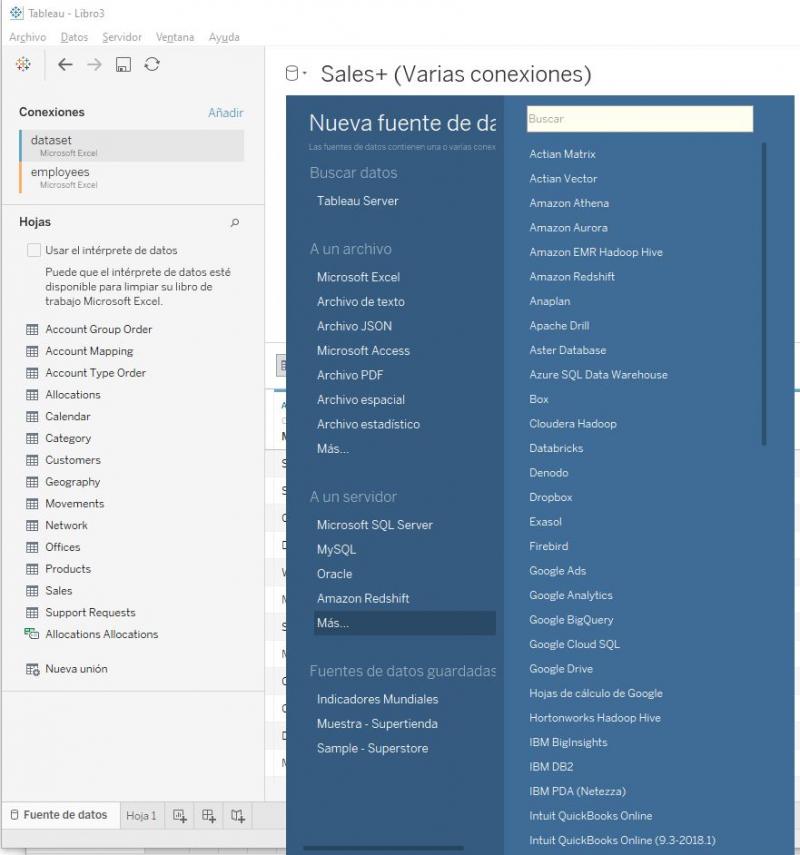Switch to the Fuente de datos tab
Viewport: 800px width, 855px height.
coord(59,815)
